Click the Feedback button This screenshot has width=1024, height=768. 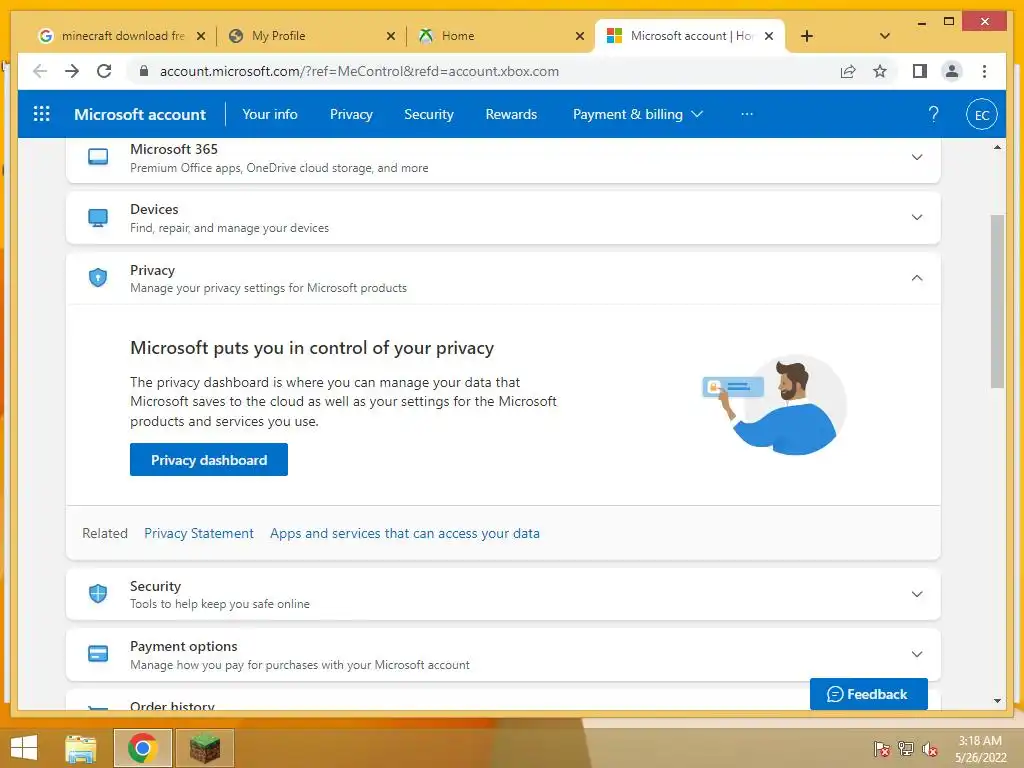869,694
